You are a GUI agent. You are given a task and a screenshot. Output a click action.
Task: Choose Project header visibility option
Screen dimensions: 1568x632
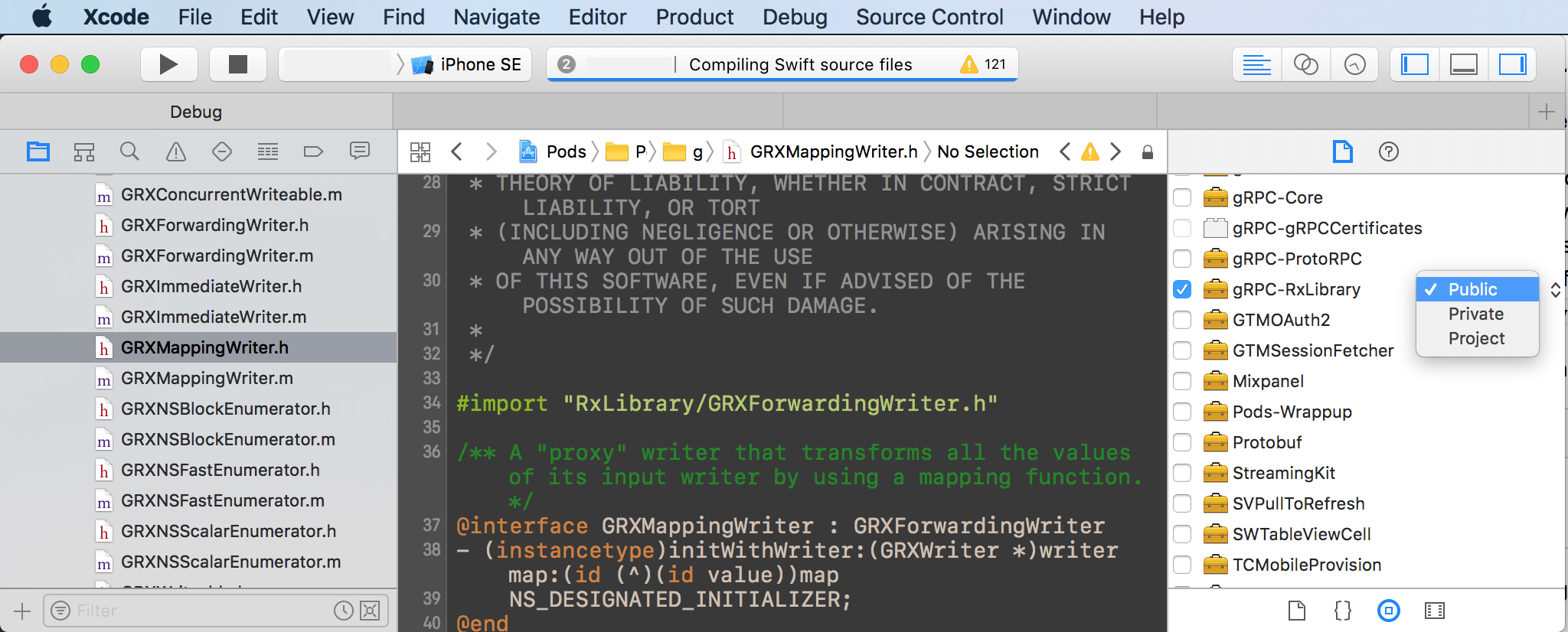pos(1477,338)
